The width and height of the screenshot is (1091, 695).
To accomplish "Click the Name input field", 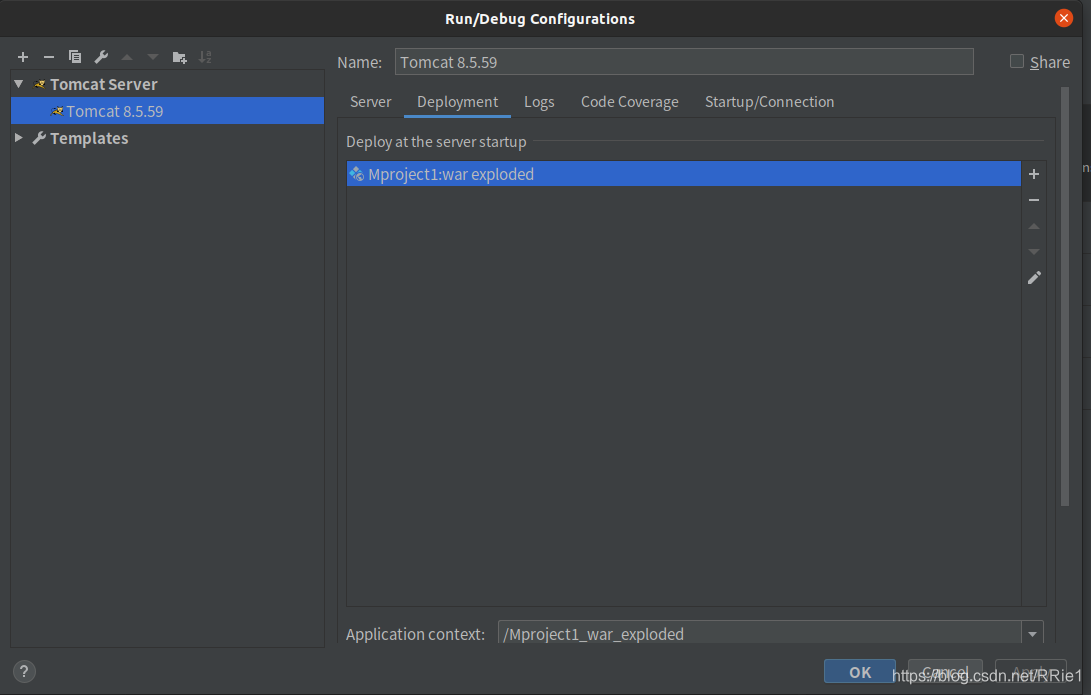I will coord(684,62).
